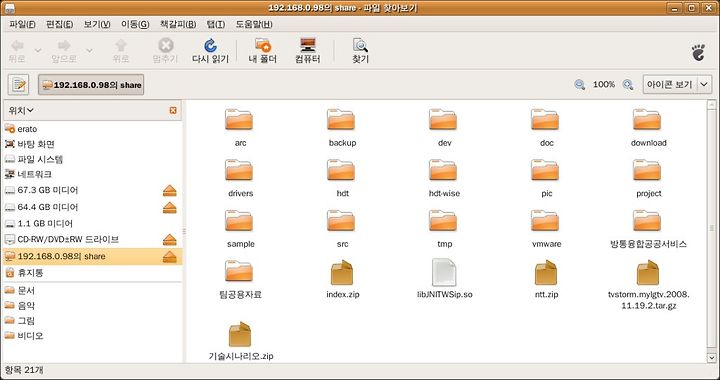Select the project folder icon

click(647, 170)
